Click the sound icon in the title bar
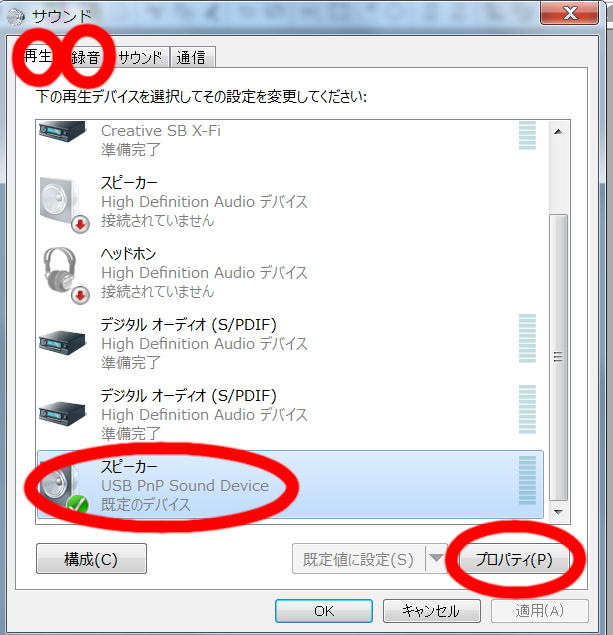This screenshot has height=635, width=613. (x=16, y=17)
